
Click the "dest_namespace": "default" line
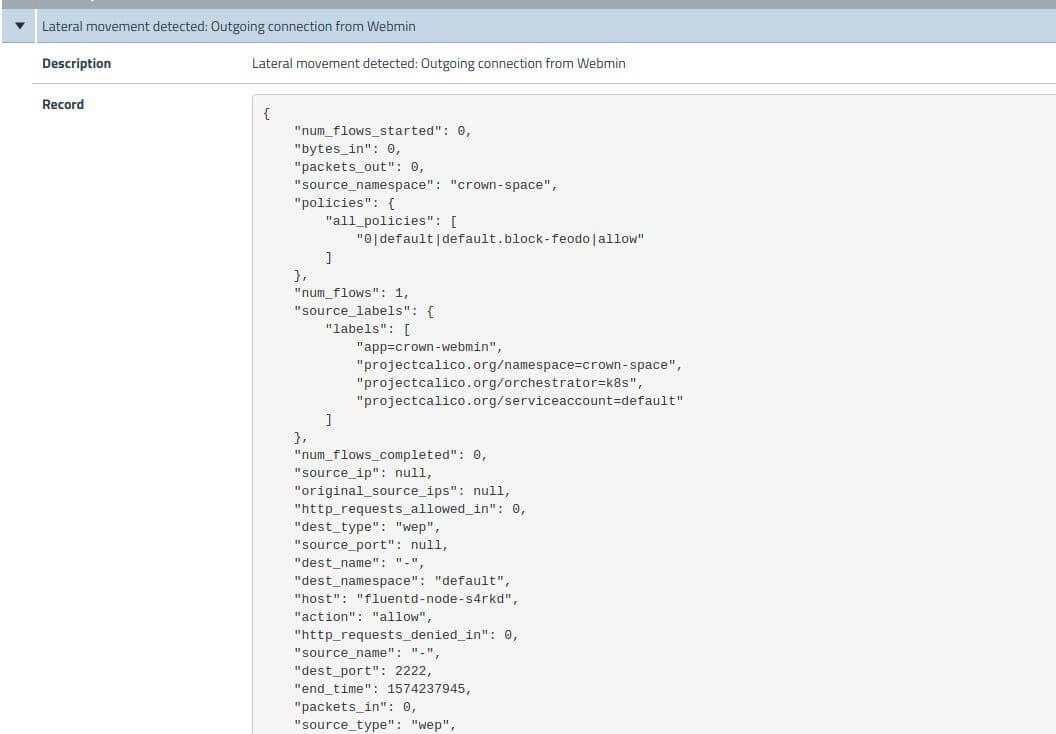click(402, 581)
